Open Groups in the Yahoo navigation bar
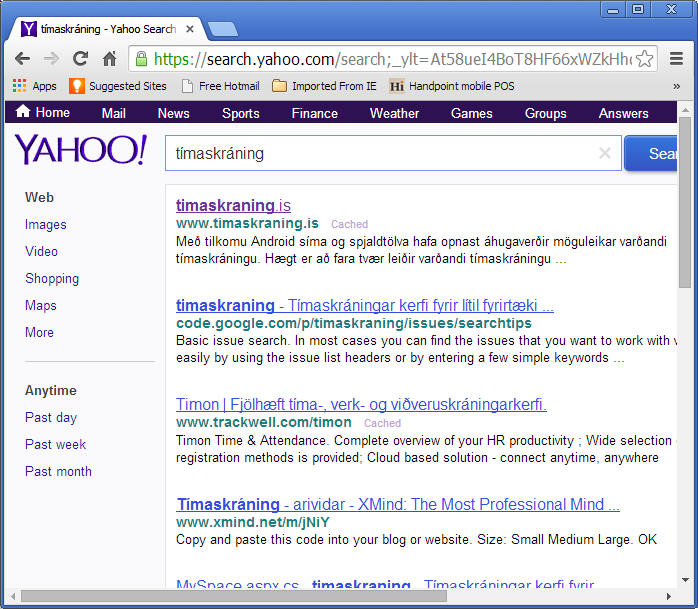The image size is (698, 609). click(545, 113)
